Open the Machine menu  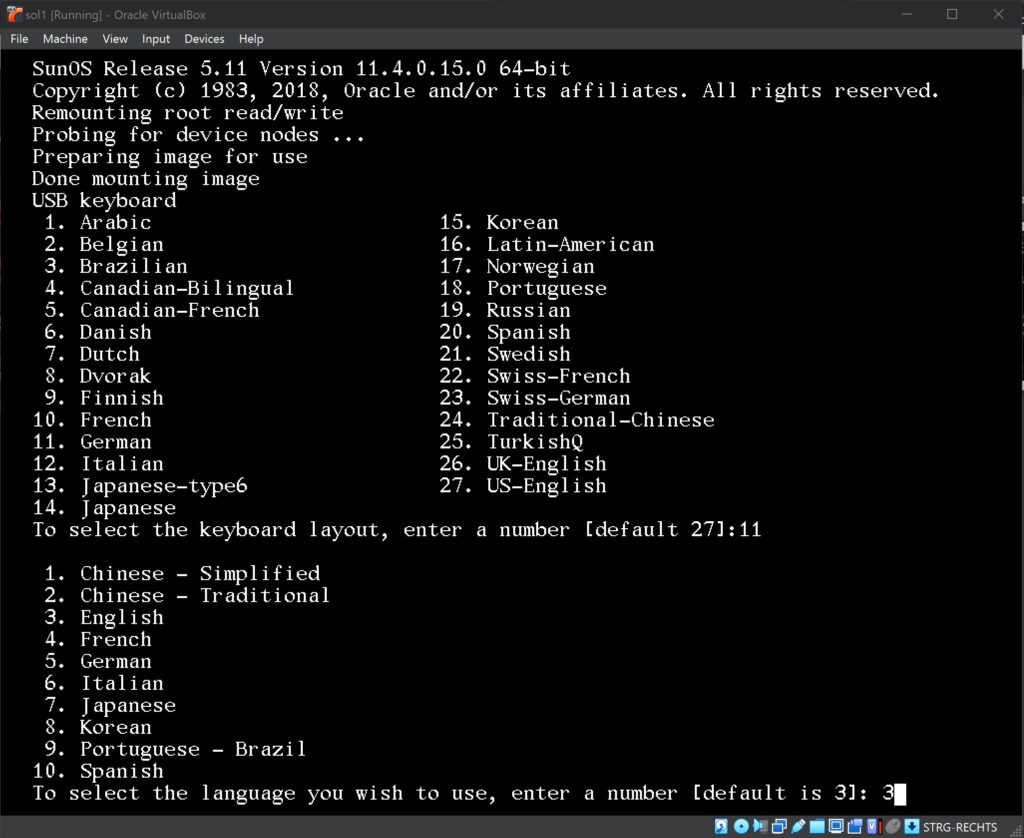tap(65, 39)
